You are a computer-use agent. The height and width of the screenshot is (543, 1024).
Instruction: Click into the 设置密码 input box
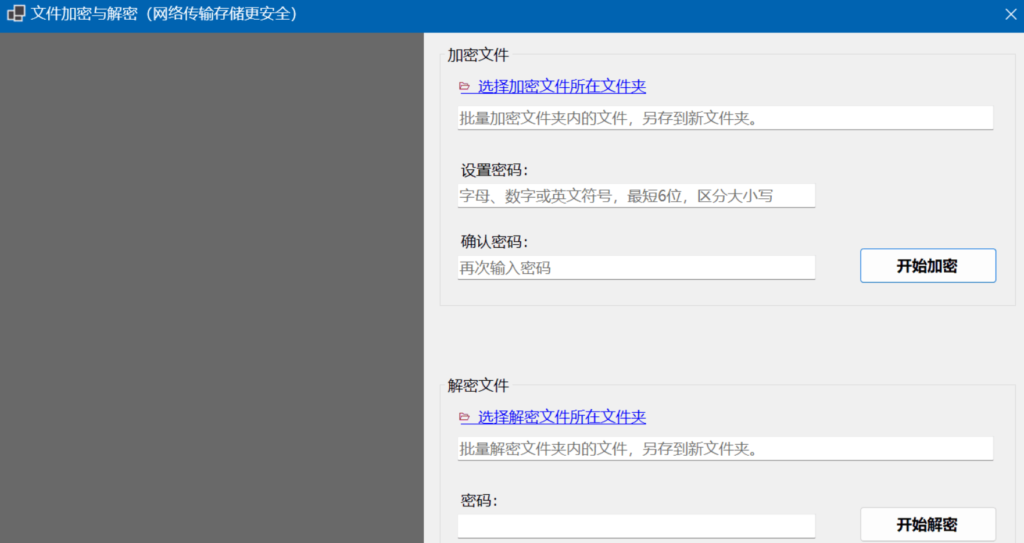[636, 196]
